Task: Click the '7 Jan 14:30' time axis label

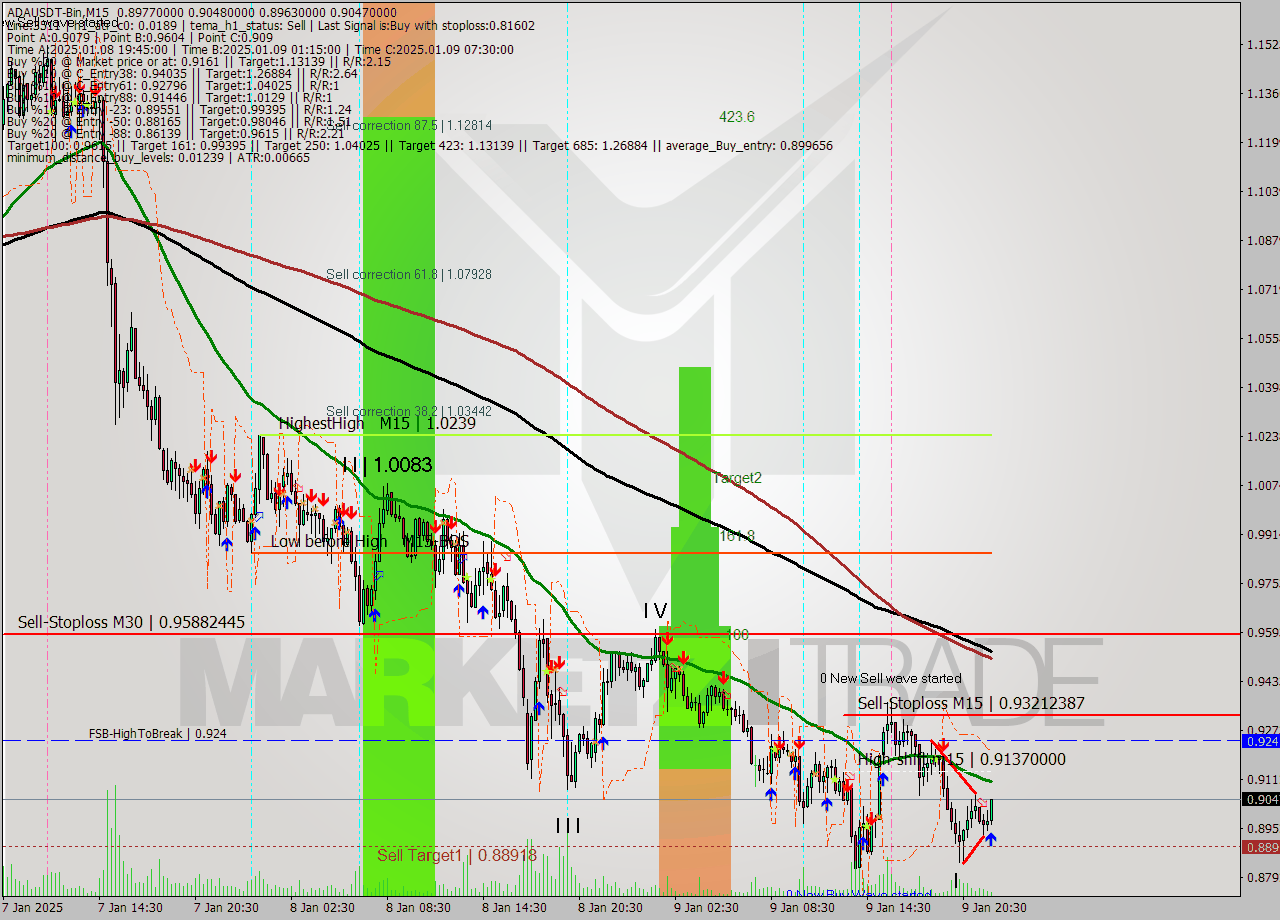Action: (x=129, y=908)
